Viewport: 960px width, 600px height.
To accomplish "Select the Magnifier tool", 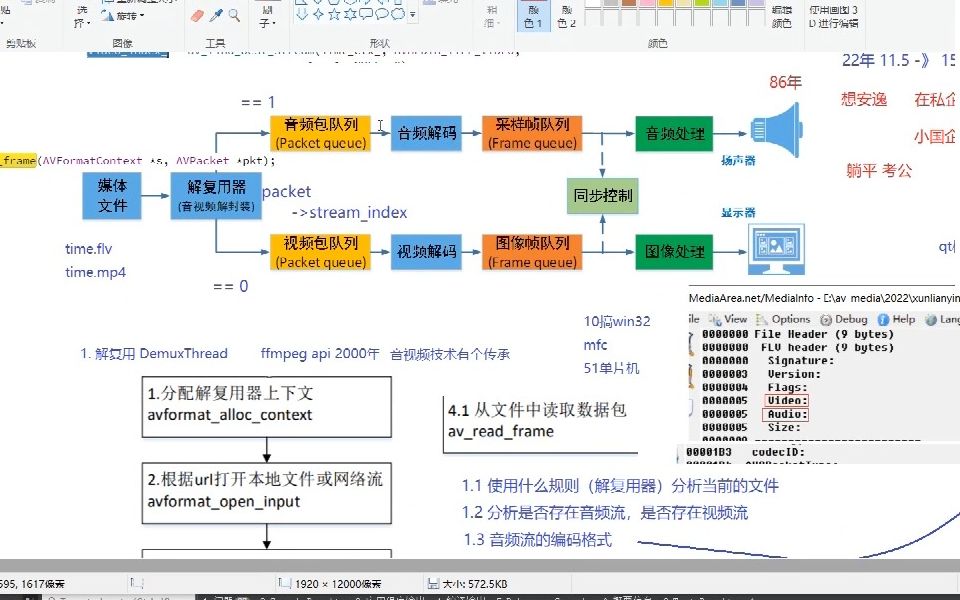I will (x=234, y=15).
